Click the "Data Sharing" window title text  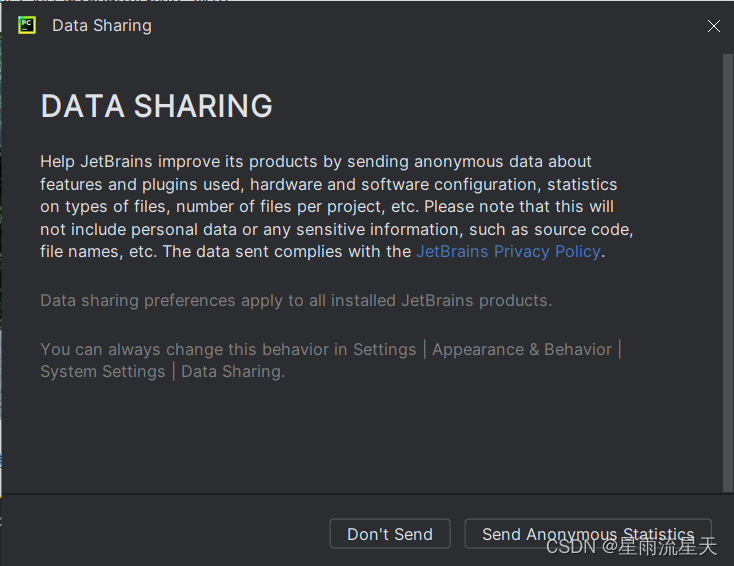[x=102, y=26]
